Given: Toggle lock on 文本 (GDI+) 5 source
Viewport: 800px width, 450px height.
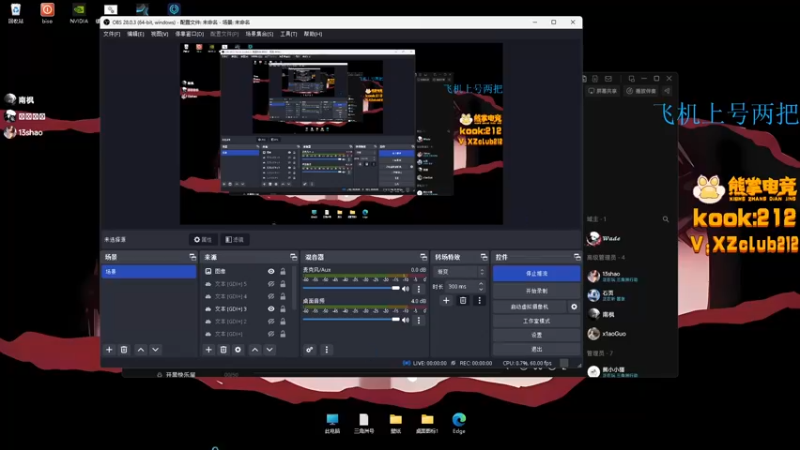Looking at the screenshot, I should 283,284.
